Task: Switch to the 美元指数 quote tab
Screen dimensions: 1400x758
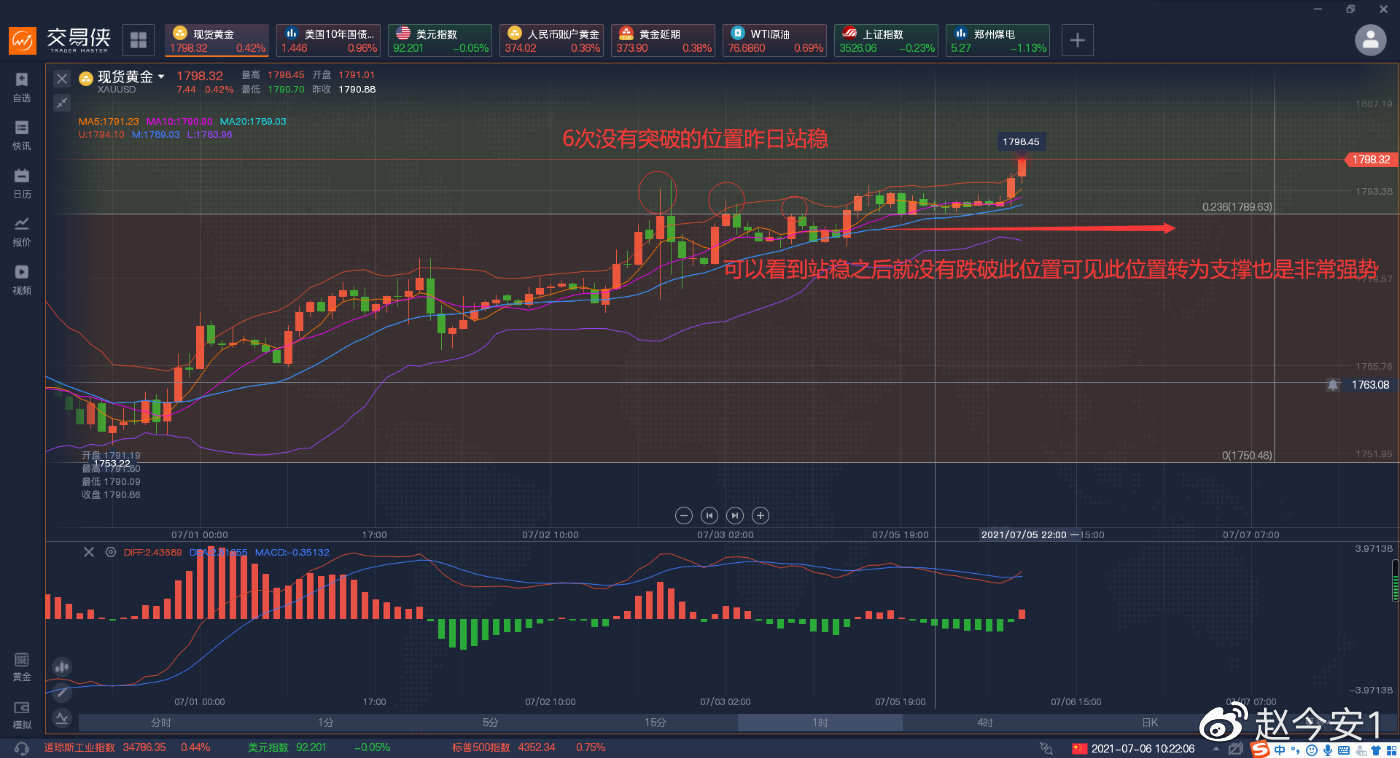Action: [x=440, y=40]
